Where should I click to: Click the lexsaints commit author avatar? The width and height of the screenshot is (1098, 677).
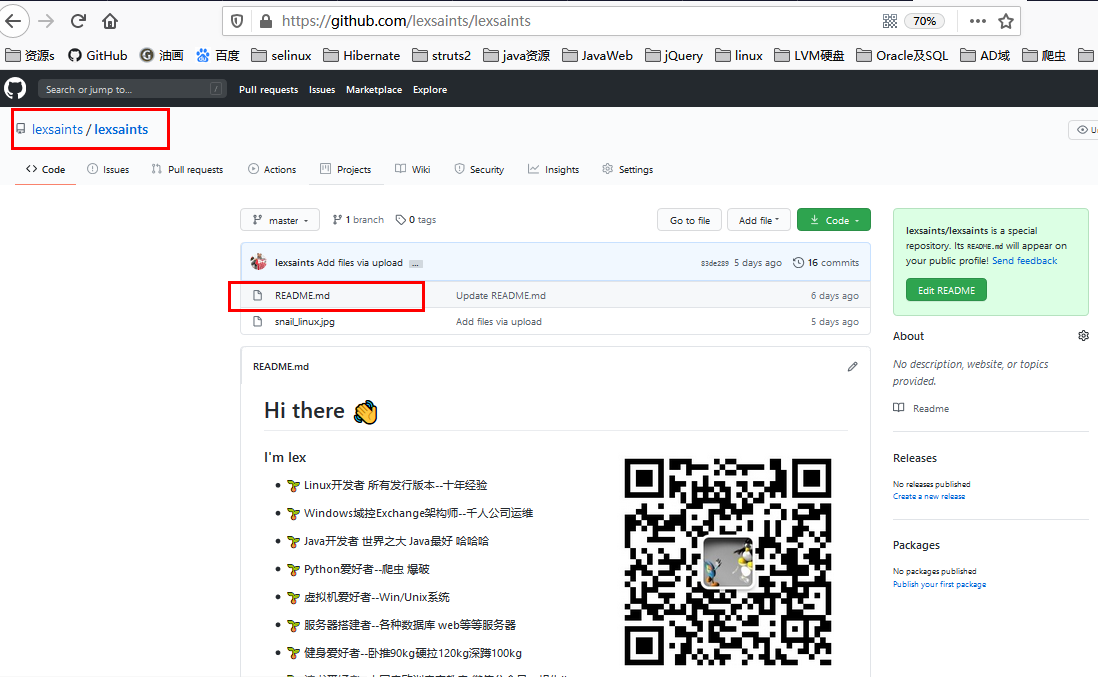pos(259,263)
